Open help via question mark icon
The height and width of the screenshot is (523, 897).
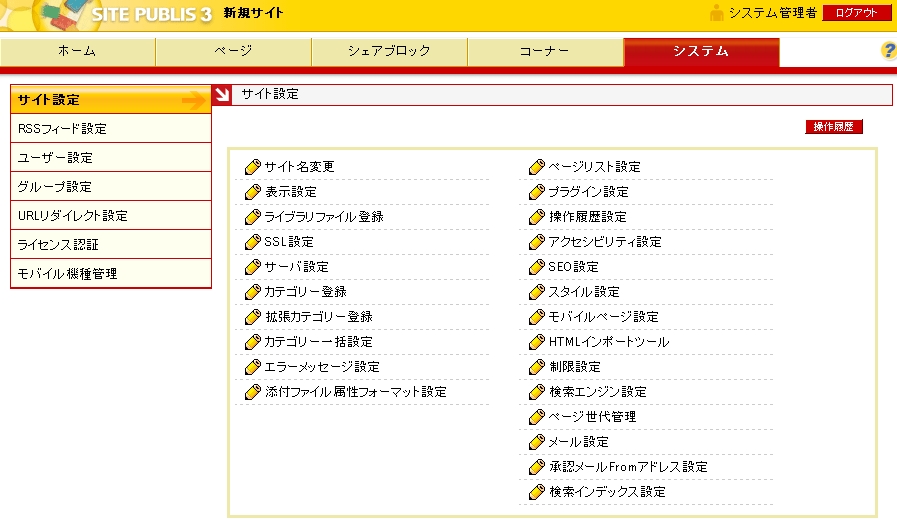[x=888, y=50]
